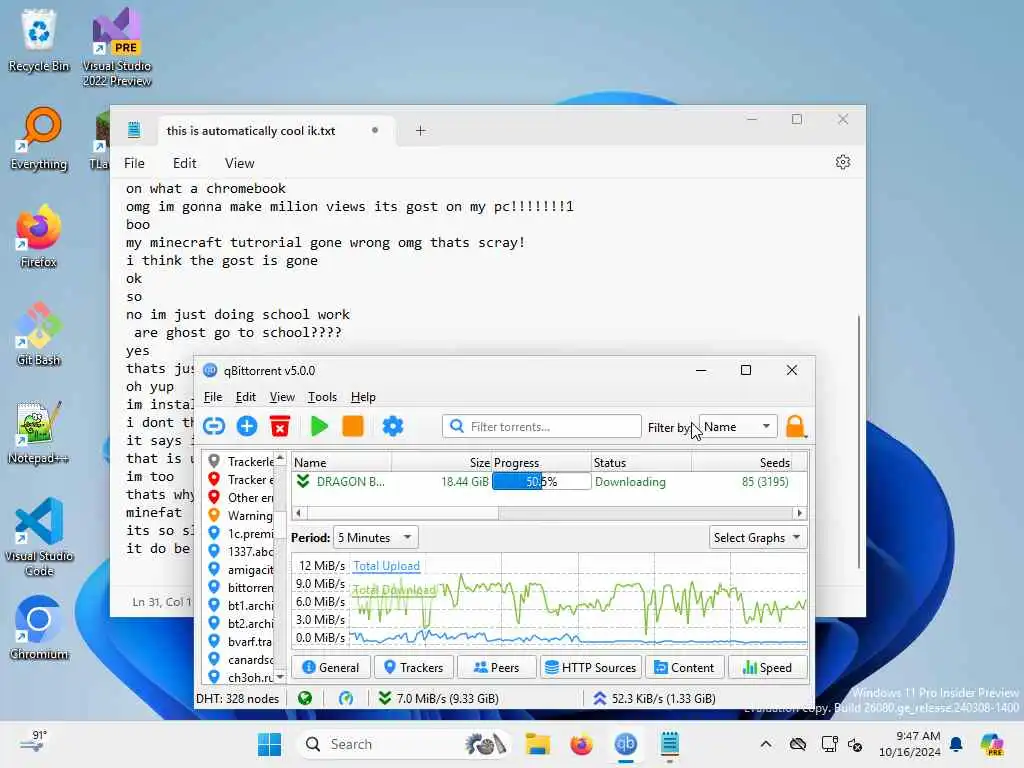Switch to the General tab
This screenshot has width=1024, height=768.
pyautogui.click(x=331, y=667)
